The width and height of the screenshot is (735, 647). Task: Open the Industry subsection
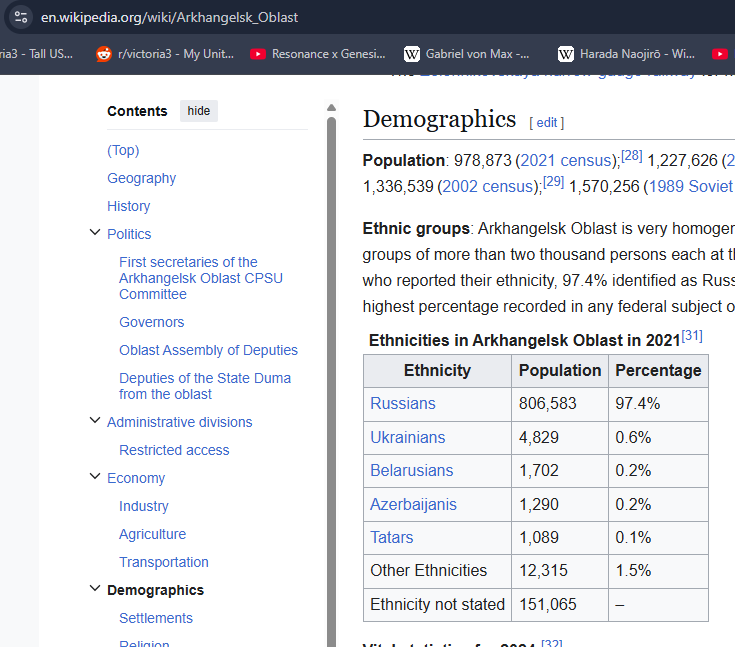(143, 506)
